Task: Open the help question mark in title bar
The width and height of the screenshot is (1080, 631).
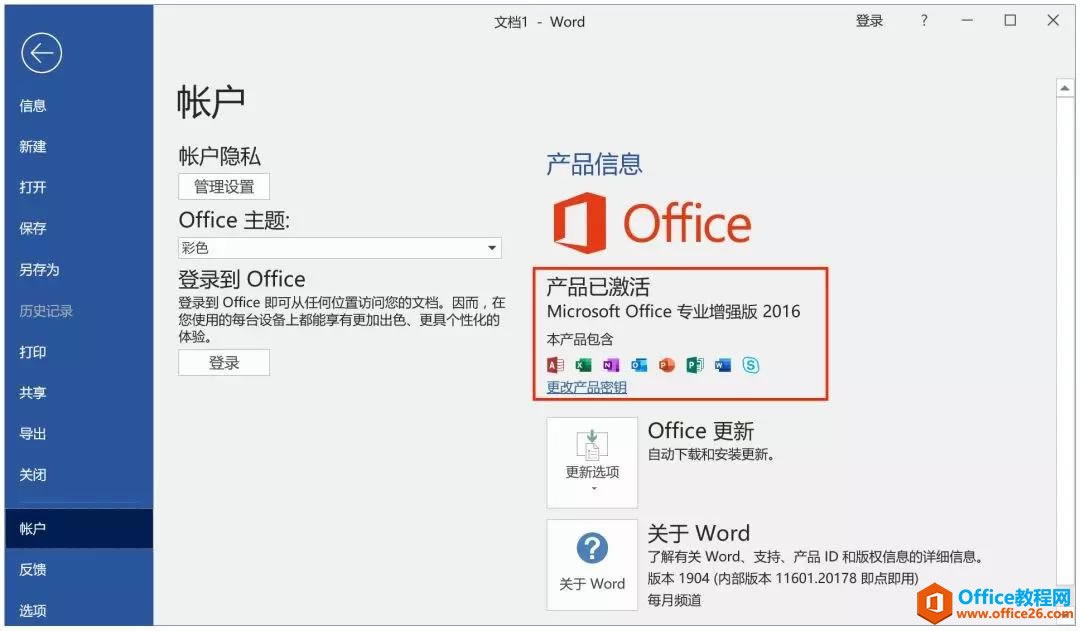Action: pos(924,21)
